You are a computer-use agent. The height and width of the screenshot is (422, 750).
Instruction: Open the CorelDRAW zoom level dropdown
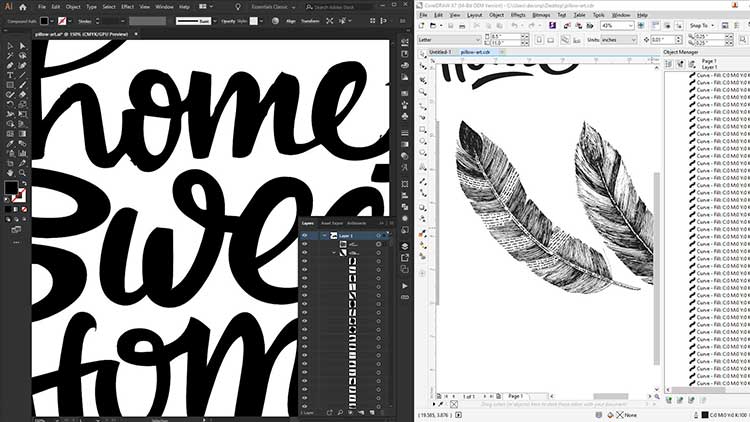(631, 26)
